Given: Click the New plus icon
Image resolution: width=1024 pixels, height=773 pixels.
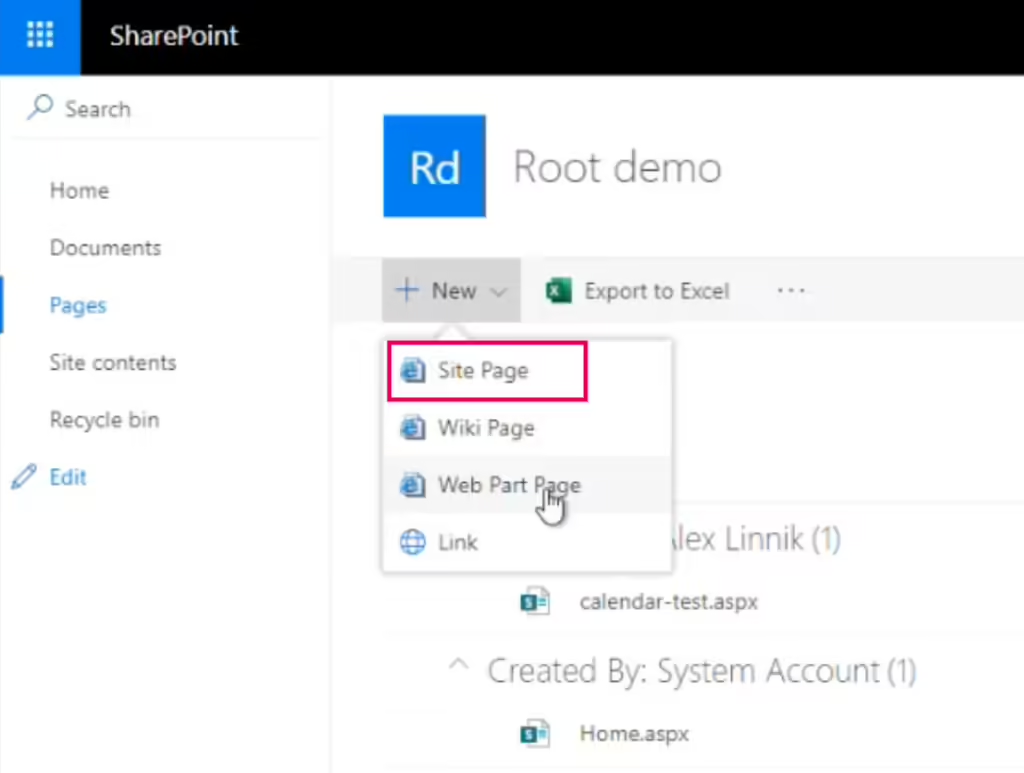Looking at the screenshot, I should pos(407,290).
